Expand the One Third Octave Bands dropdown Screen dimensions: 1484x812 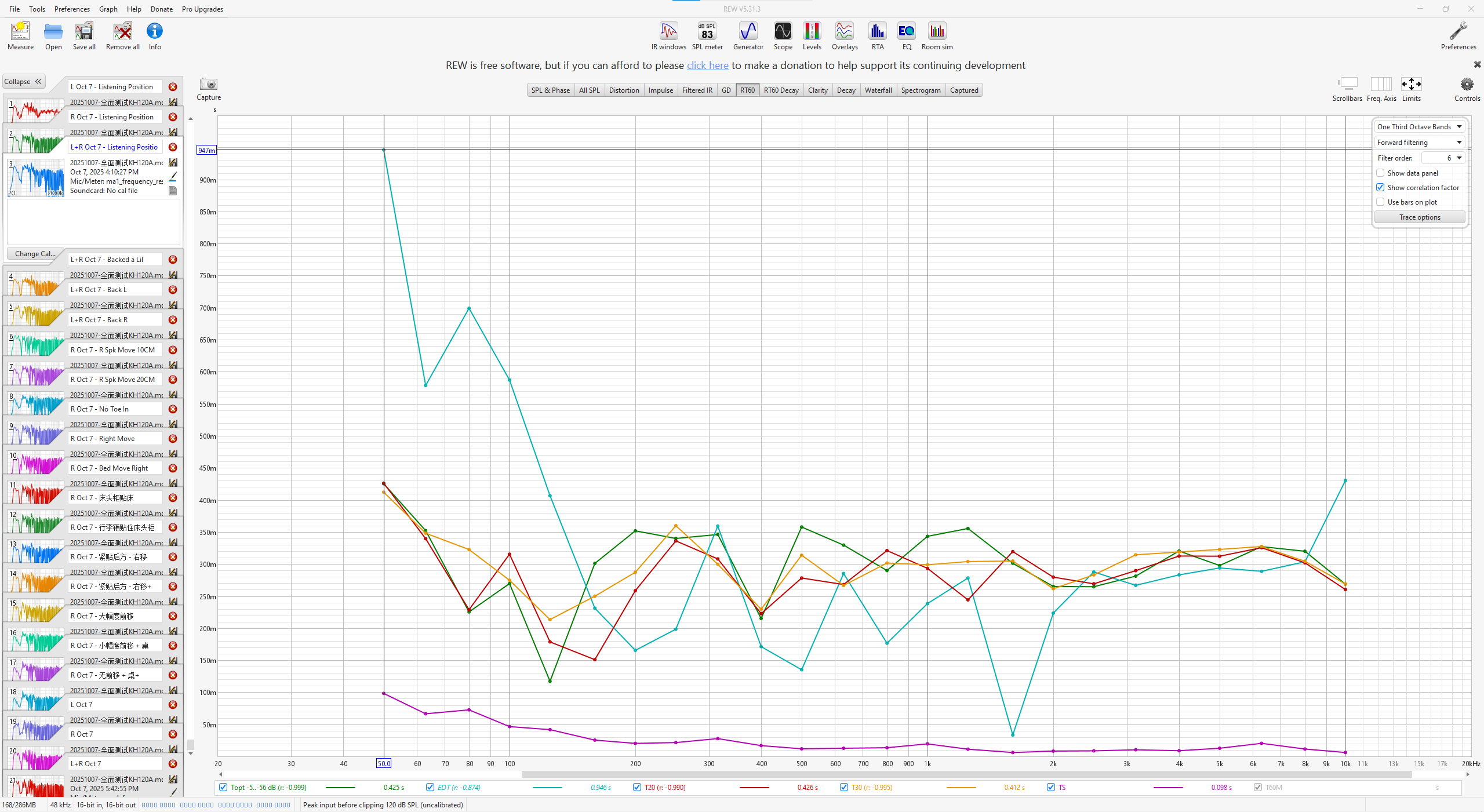[x=1418, y=126]
